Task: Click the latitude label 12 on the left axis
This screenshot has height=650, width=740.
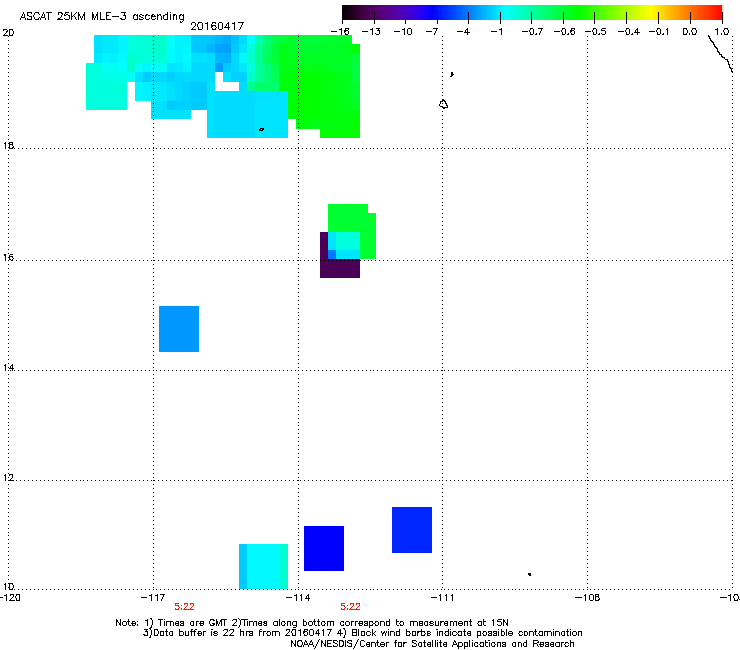Action: (8, 478)
